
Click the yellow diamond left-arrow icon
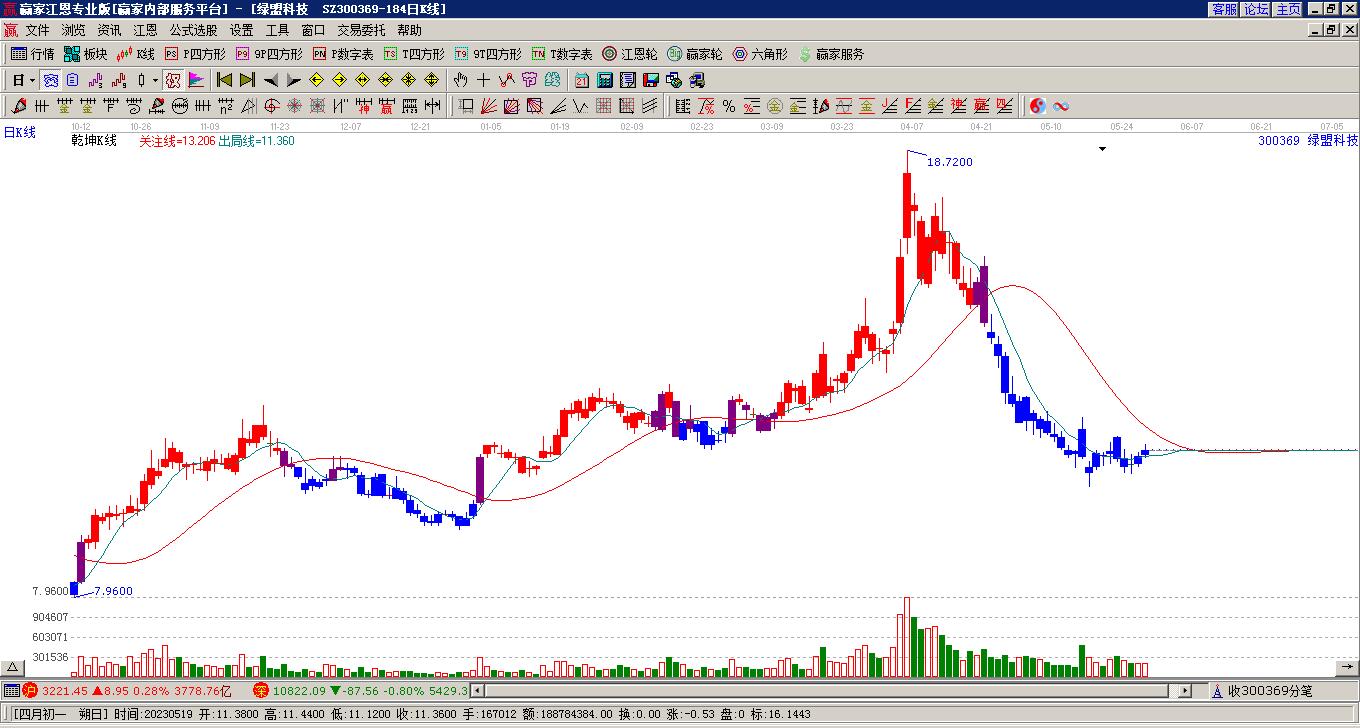point(316,80)
